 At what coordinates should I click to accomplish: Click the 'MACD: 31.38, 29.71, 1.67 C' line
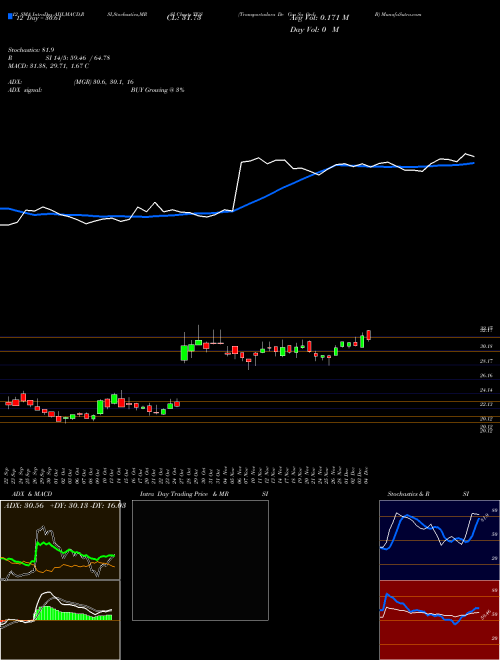tap(48, 66)
